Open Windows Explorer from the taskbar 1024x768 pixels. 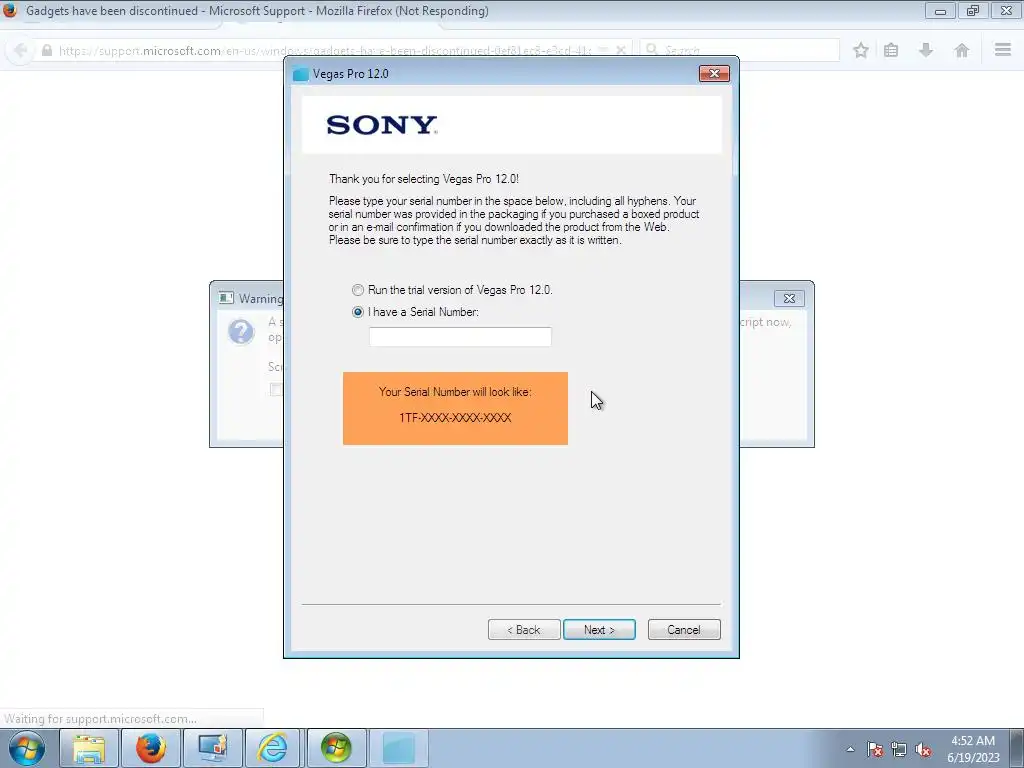pos(89,748)
